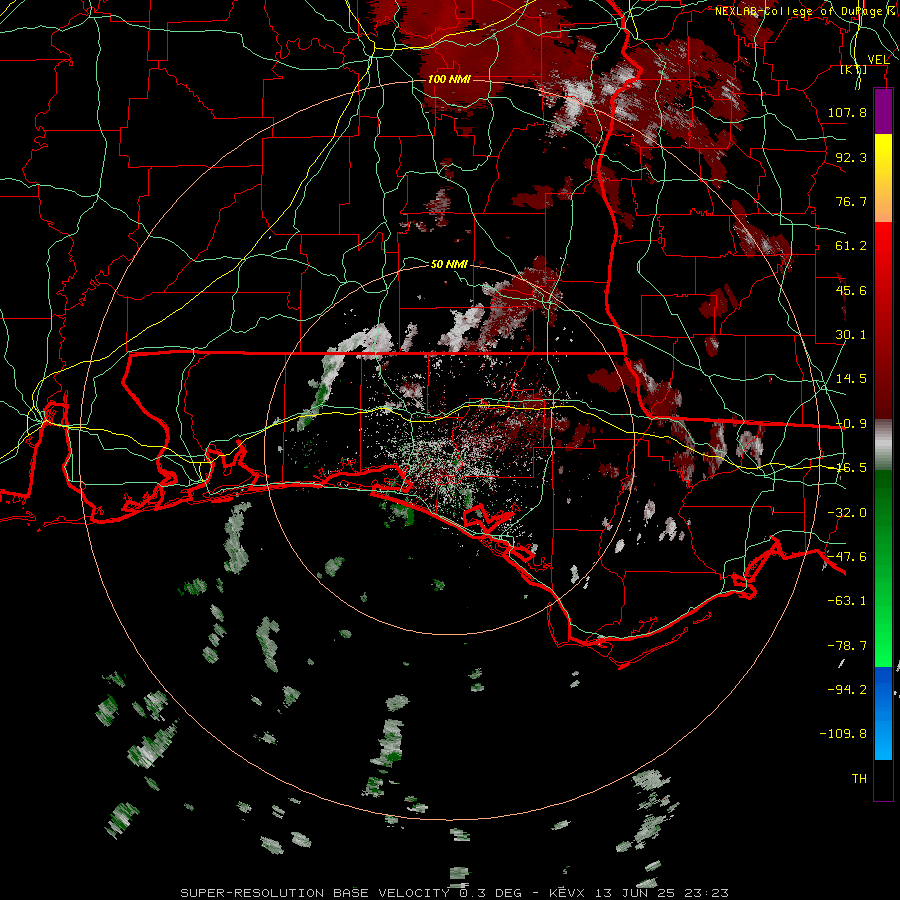Click the -78.7 legend value

(847, 646)
